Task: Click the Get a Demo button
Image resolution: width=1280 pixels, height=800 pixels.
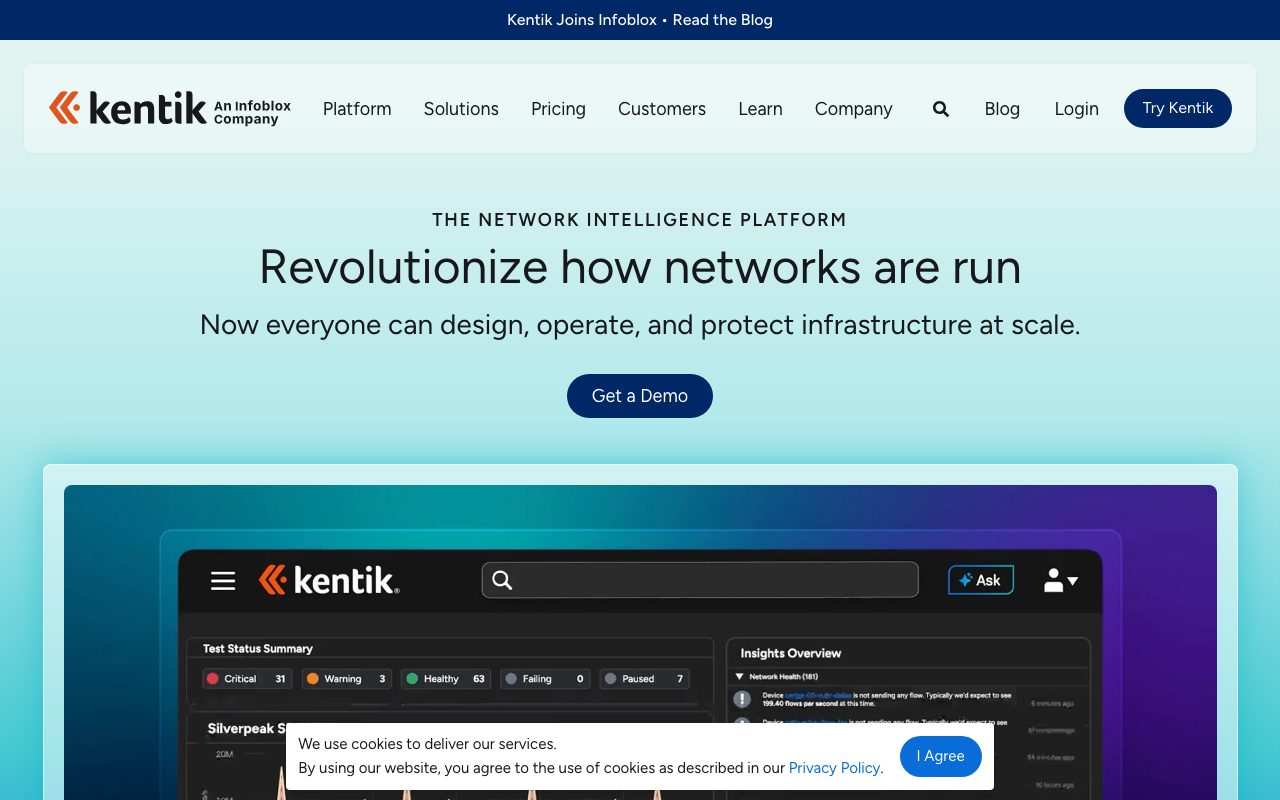Action: point(640,396)
